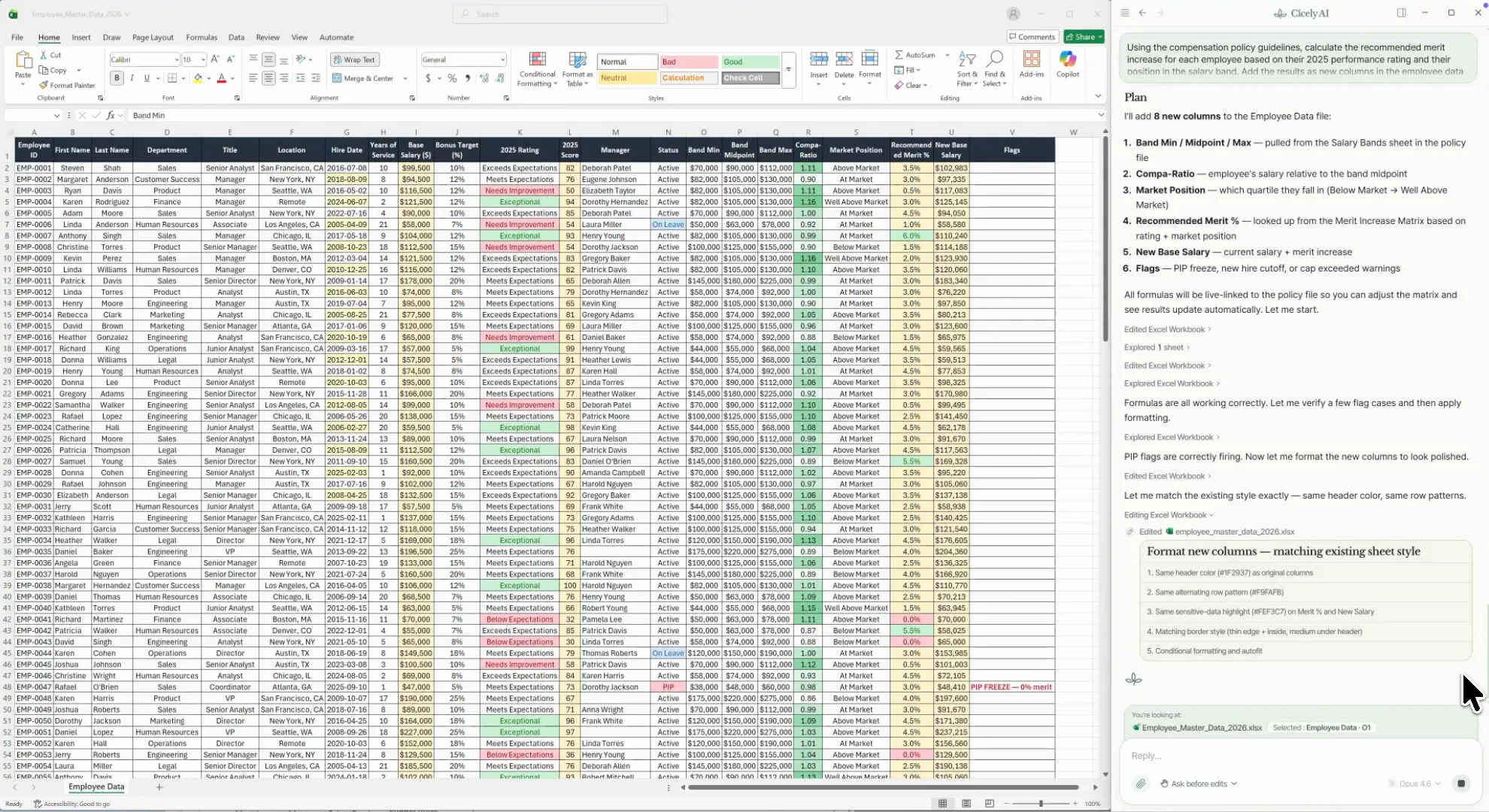Apply percent style number format

451,78
